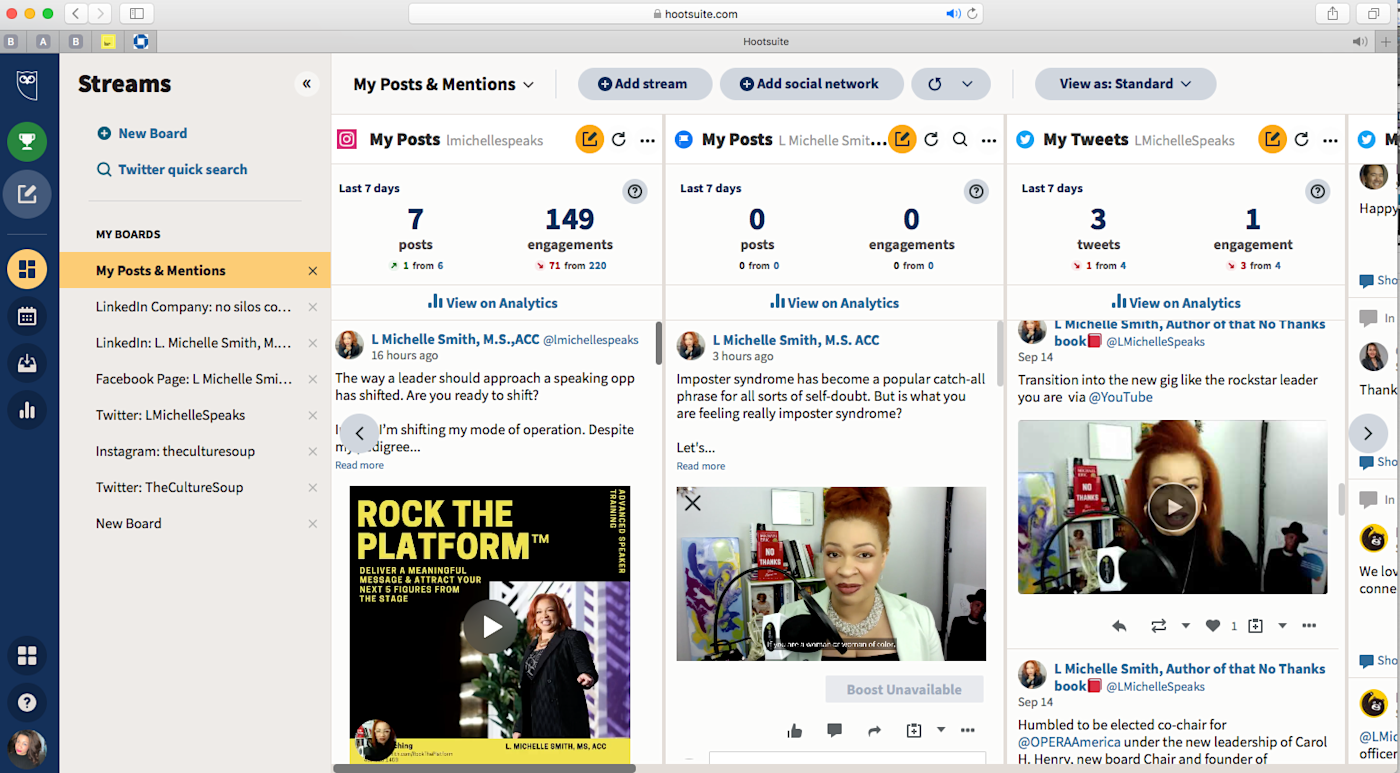This screenshot has width=1400, height=773.
Task: Expand the refresh interval dropdown arrow
Action: click(967, 84)
